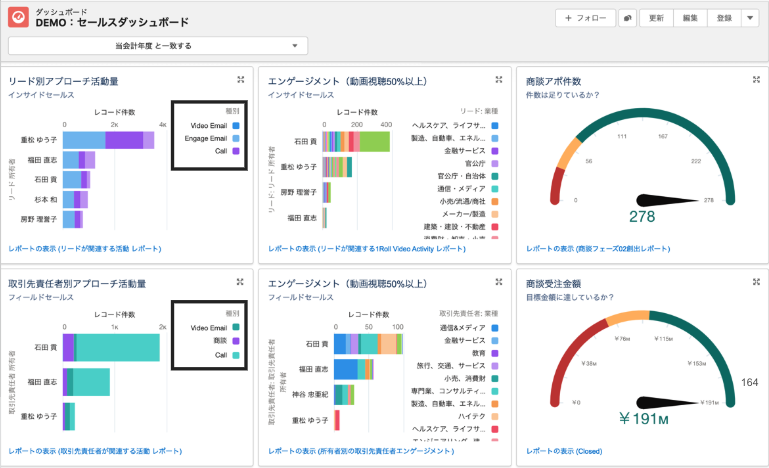769x468 pixels.
Task: Click the 商談アポ件数 card title
Action: (x=553, y=81)
